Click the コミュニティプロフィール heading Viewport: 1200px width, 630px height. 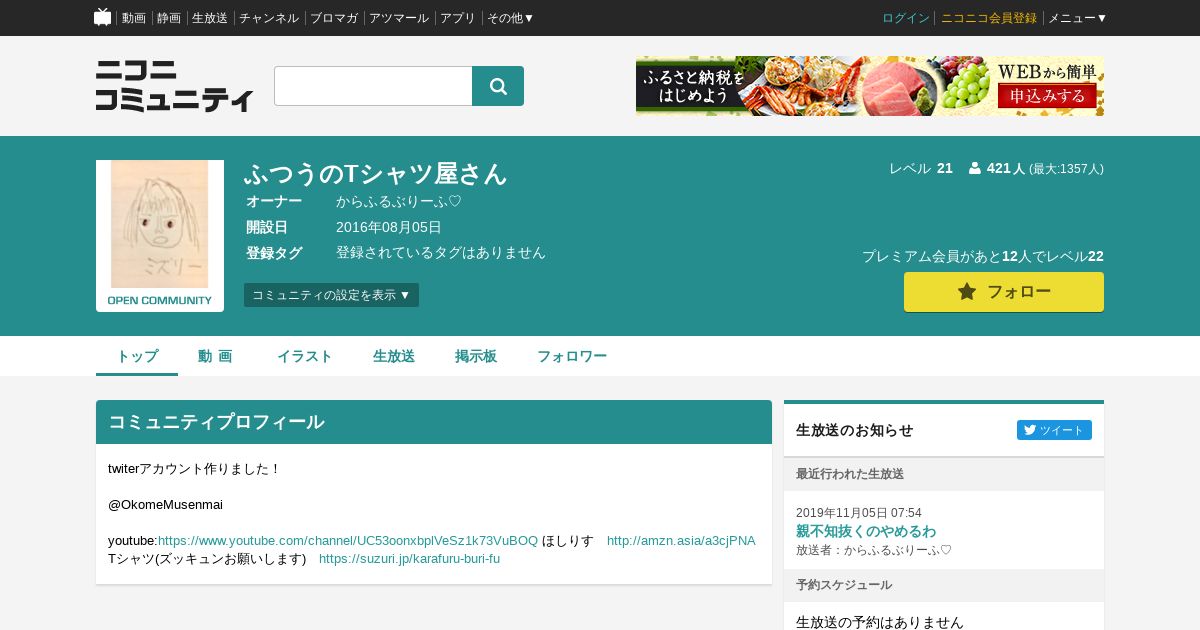[x=216, y=422]
